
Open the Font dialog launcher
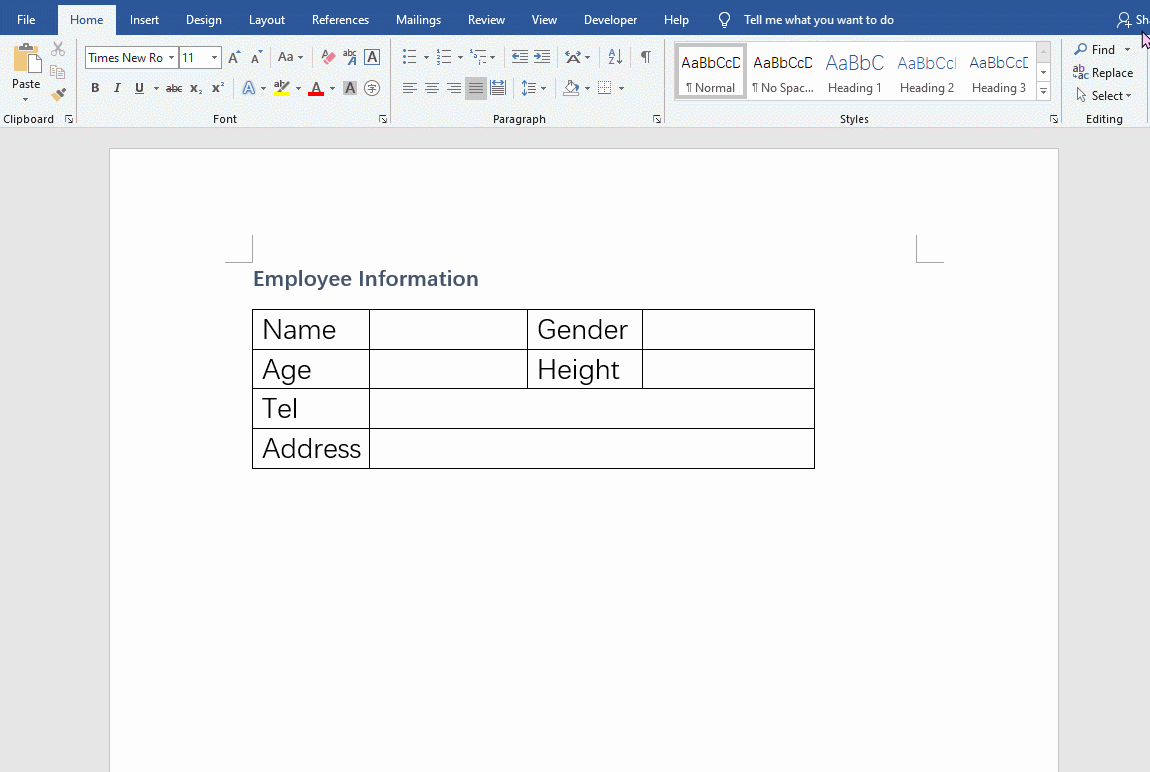[x=383, y=119]
